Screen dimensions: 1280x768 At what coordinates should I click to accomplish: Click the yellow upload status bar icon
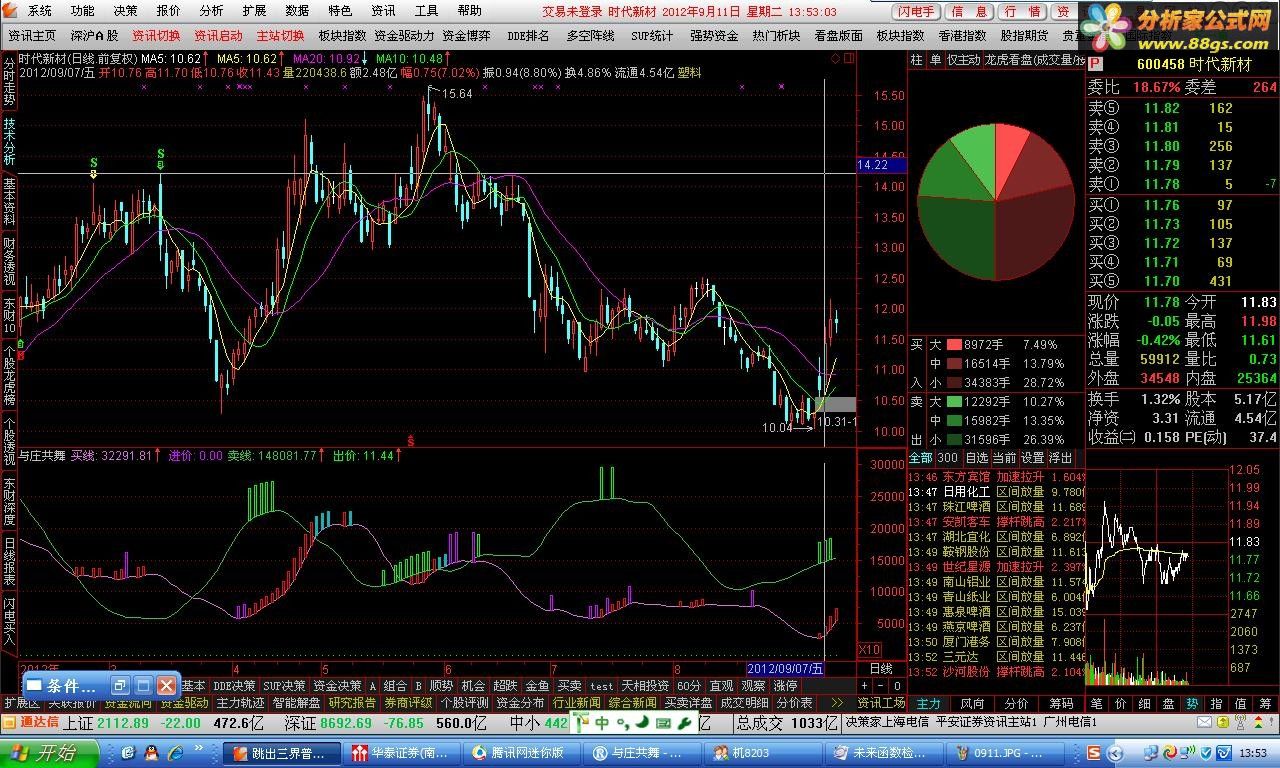(1222, 722)
